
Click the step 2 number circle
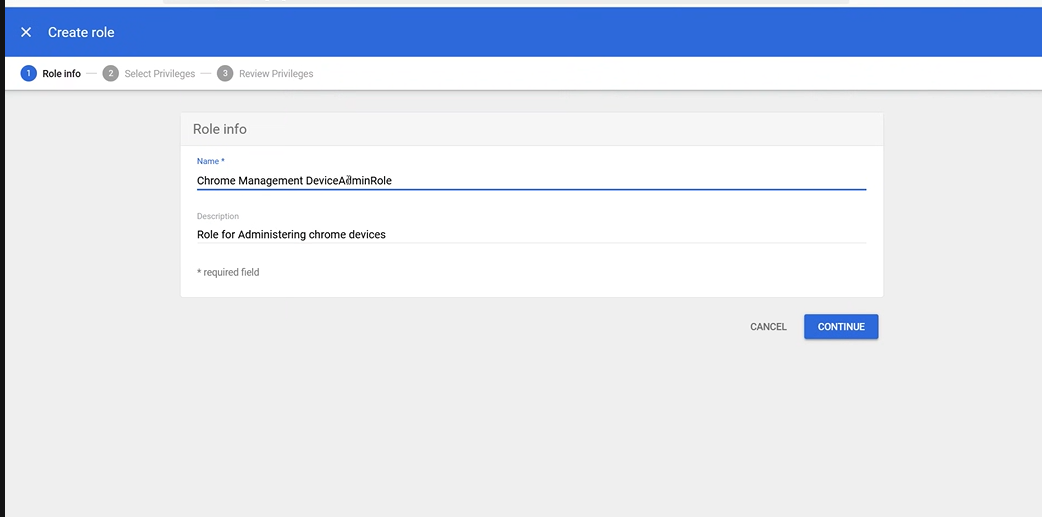click(x=110, y=73)
